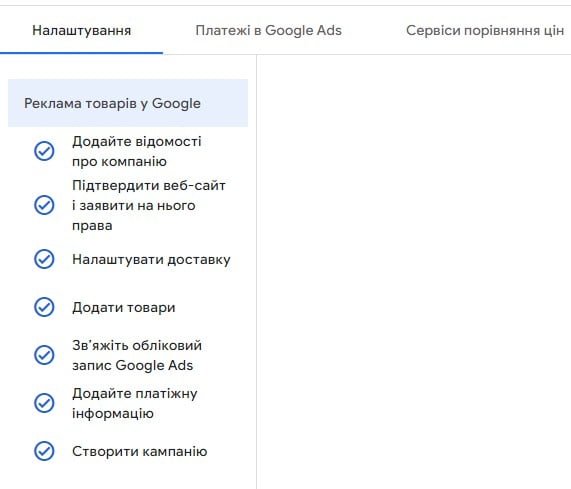This screenshot has height=489, width=571.
Task: Click checkmark icon beside Підтвердити веб-сайт step
Action: [x=44, y=205]
